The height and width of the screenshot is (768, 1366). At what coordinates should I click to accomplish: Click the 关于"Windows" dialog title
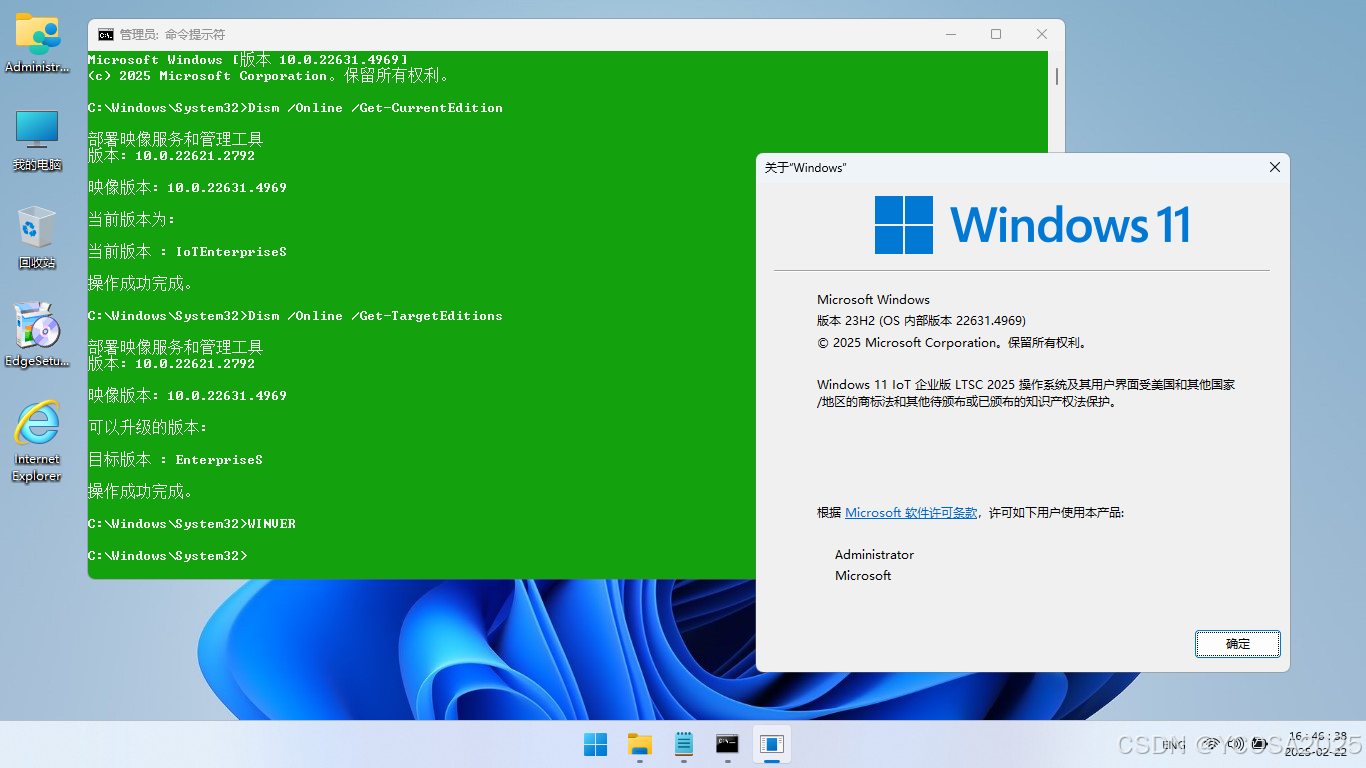click(804, 168)
